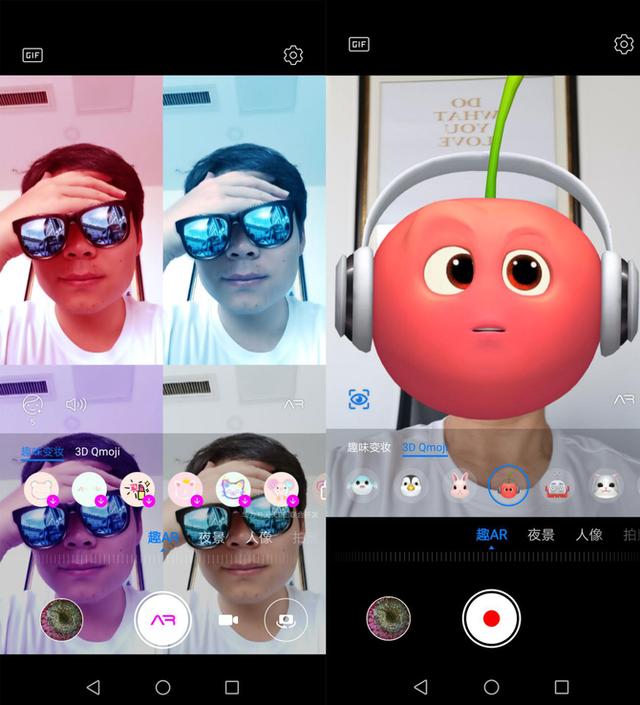Flip camera with the switch button
The image size is (640, 705).
pos(286,620)
